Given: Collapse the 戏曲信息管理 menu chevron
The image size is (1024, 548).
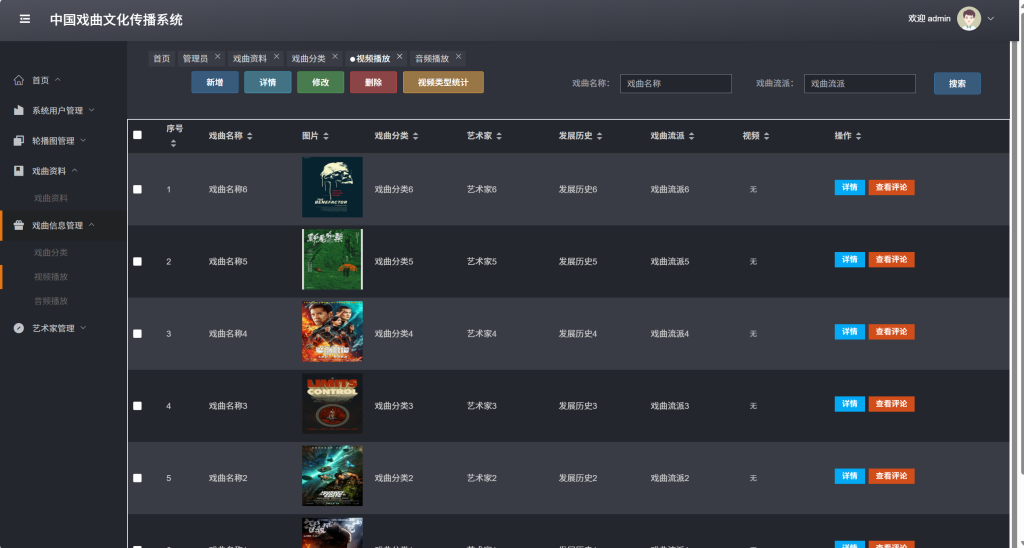Looking at the screenshot, I should 91,225.
